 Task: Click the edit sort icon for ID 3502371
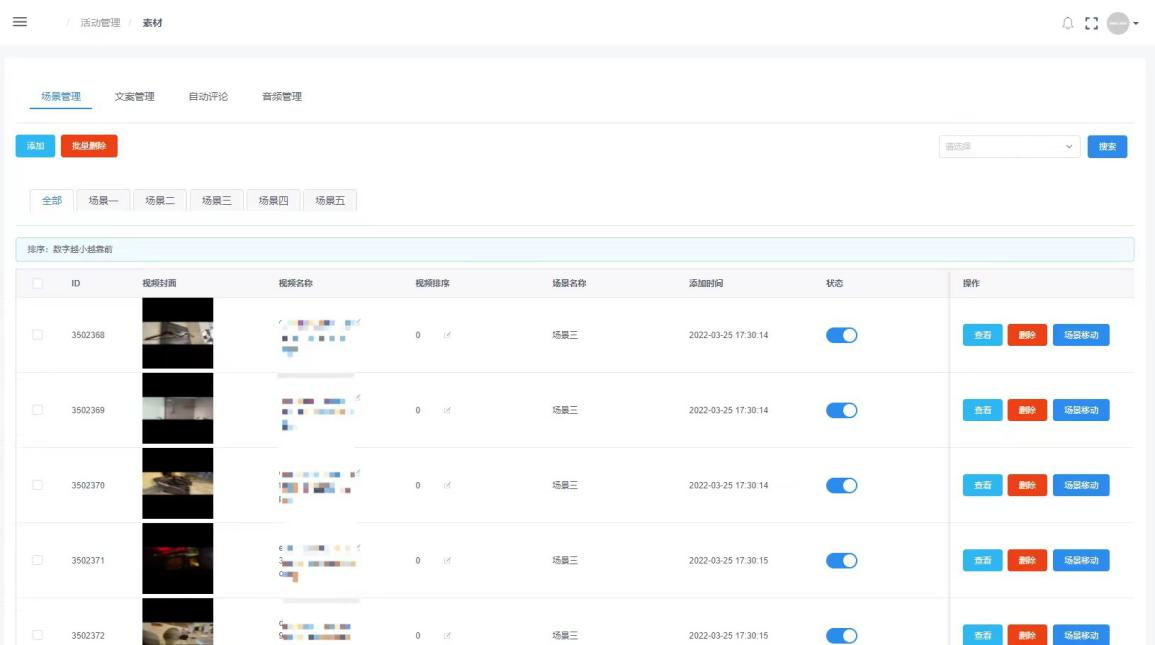pyautogui.click(x=447, y=560)
